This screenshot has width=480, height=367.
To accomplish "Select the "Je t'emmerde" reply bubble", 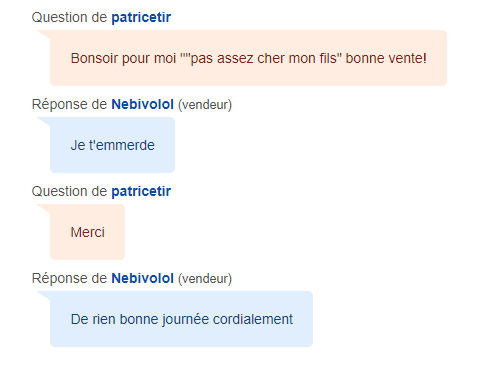I will tap(112, 145).
